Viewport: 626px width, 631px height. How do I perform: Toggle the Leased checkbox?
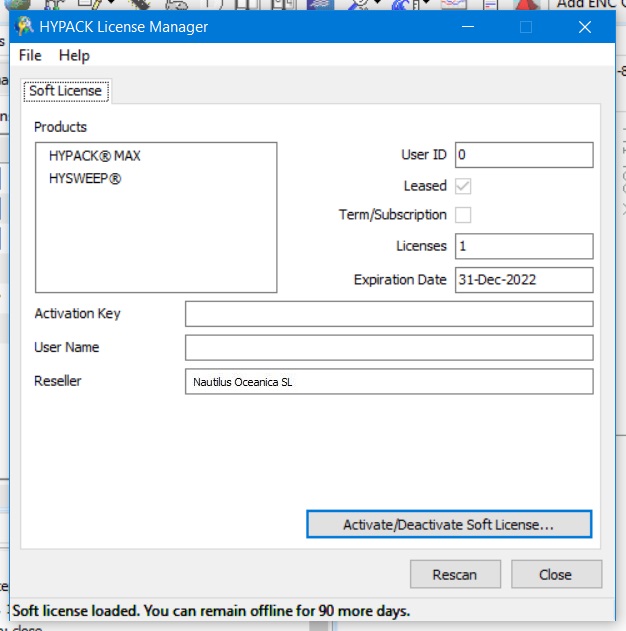(463, 186)
